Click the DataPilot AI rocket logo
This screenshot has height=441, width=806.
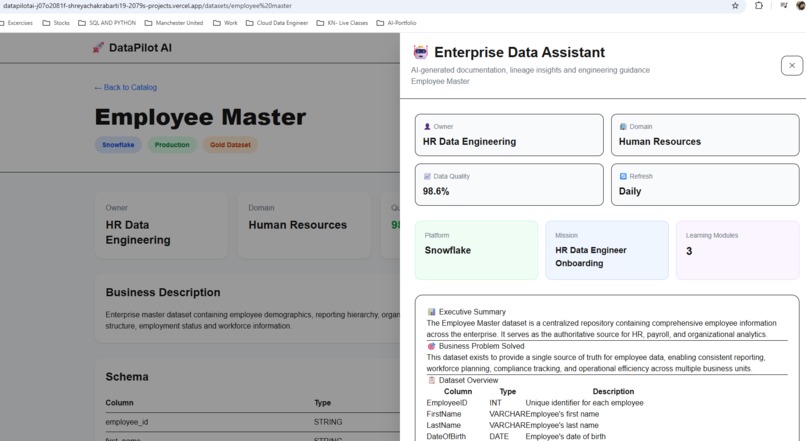pyautogui.click(x=98, y=48)
